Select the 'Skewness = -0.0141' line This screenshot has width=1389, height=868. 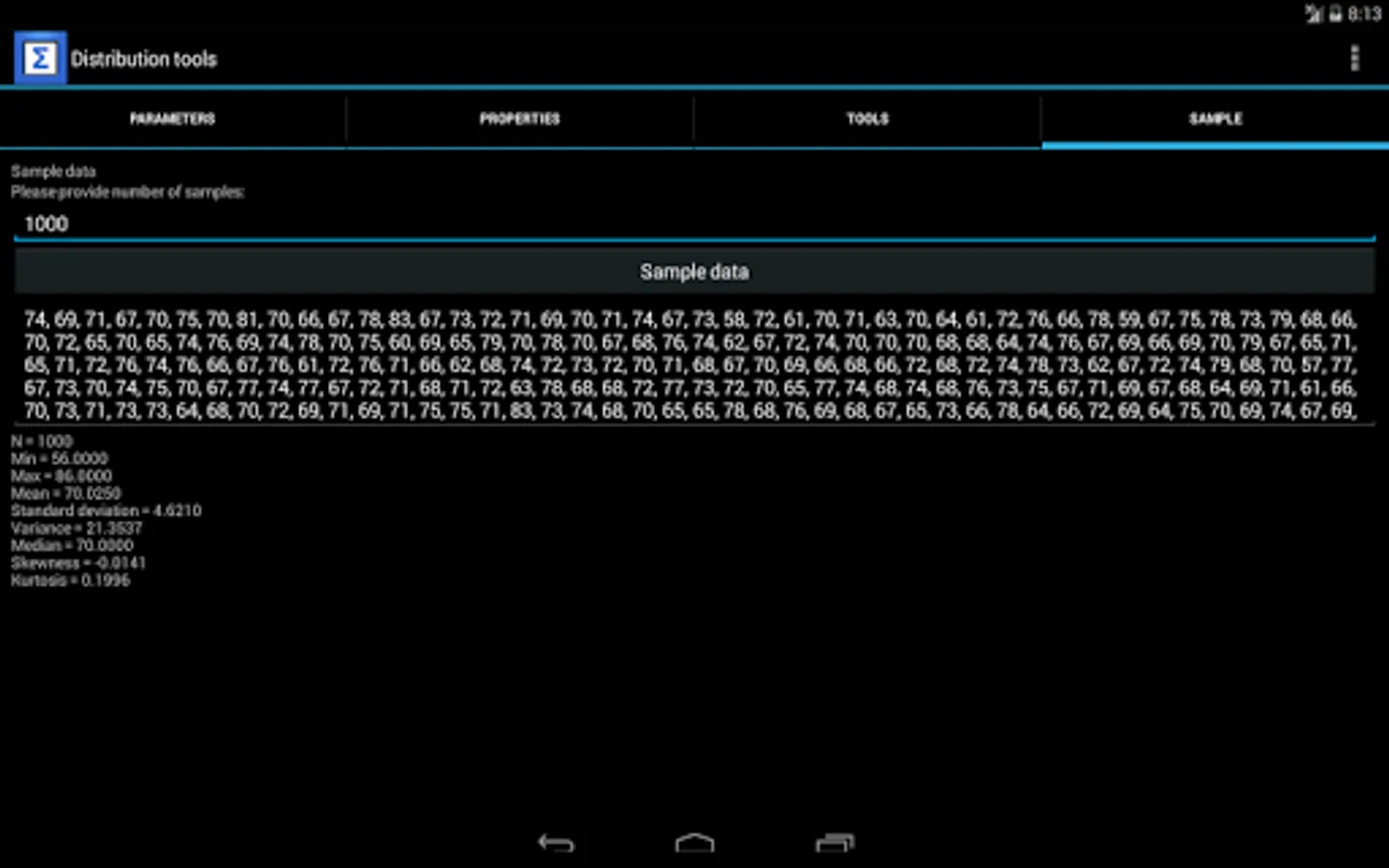[79, 562]
